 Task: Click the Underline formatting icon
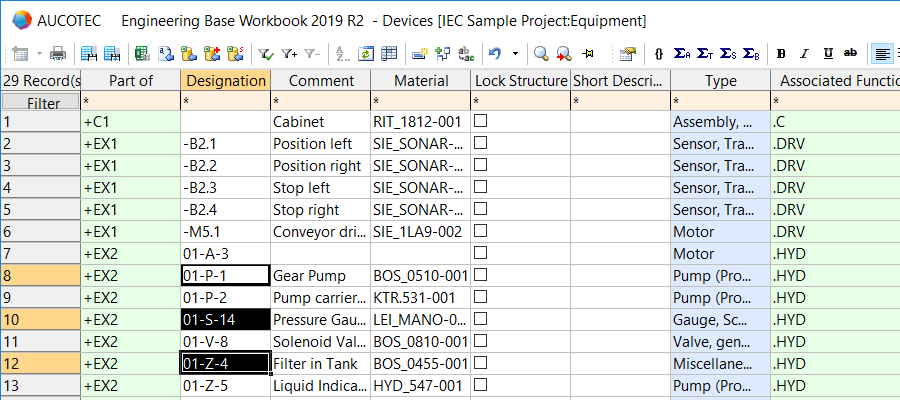828,53
